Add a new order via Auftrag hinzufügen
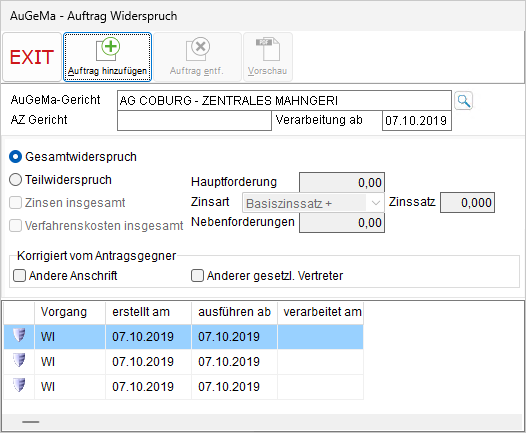 [107, 57]
